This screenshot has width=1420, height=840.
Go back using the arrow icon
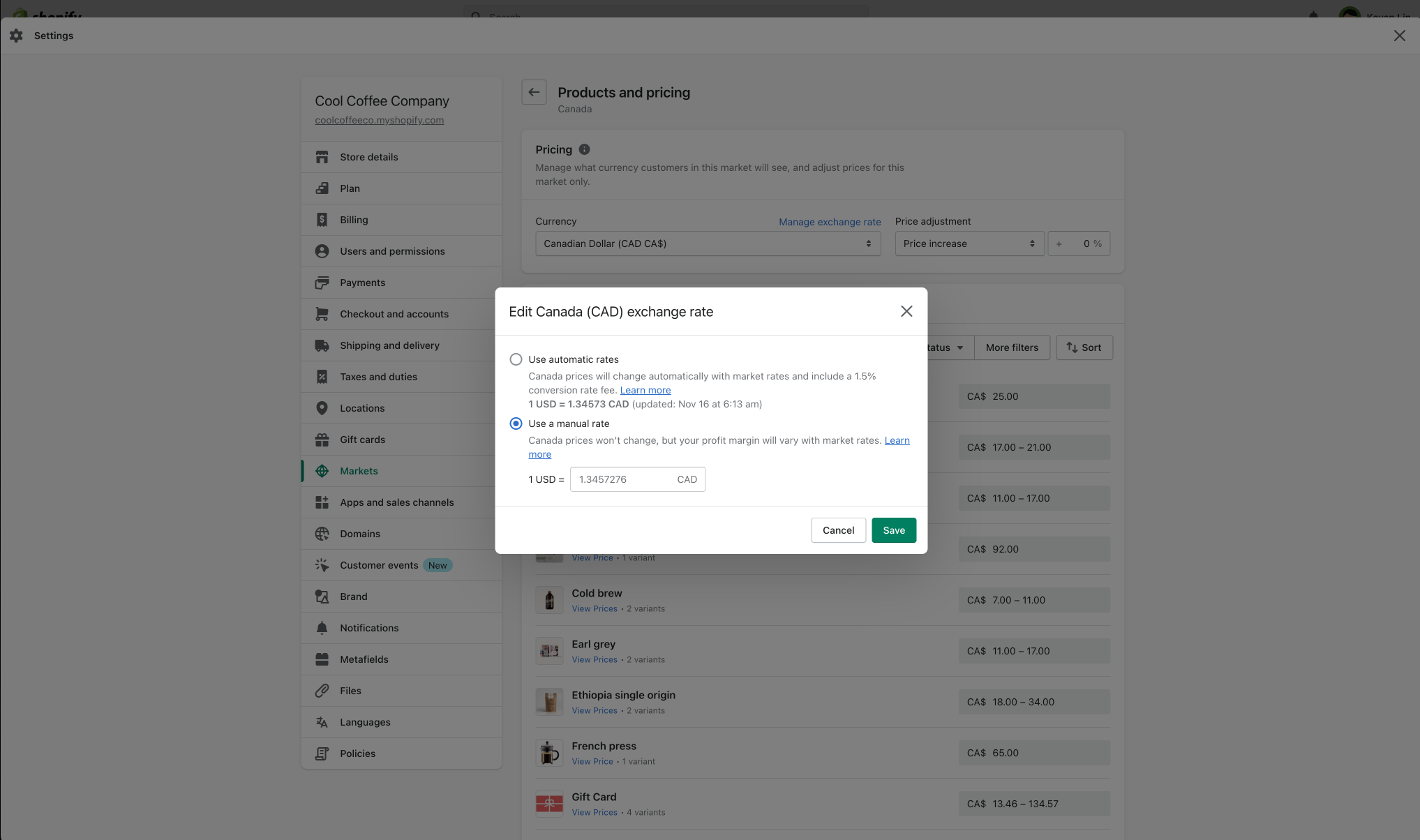[x=534, y=92]
